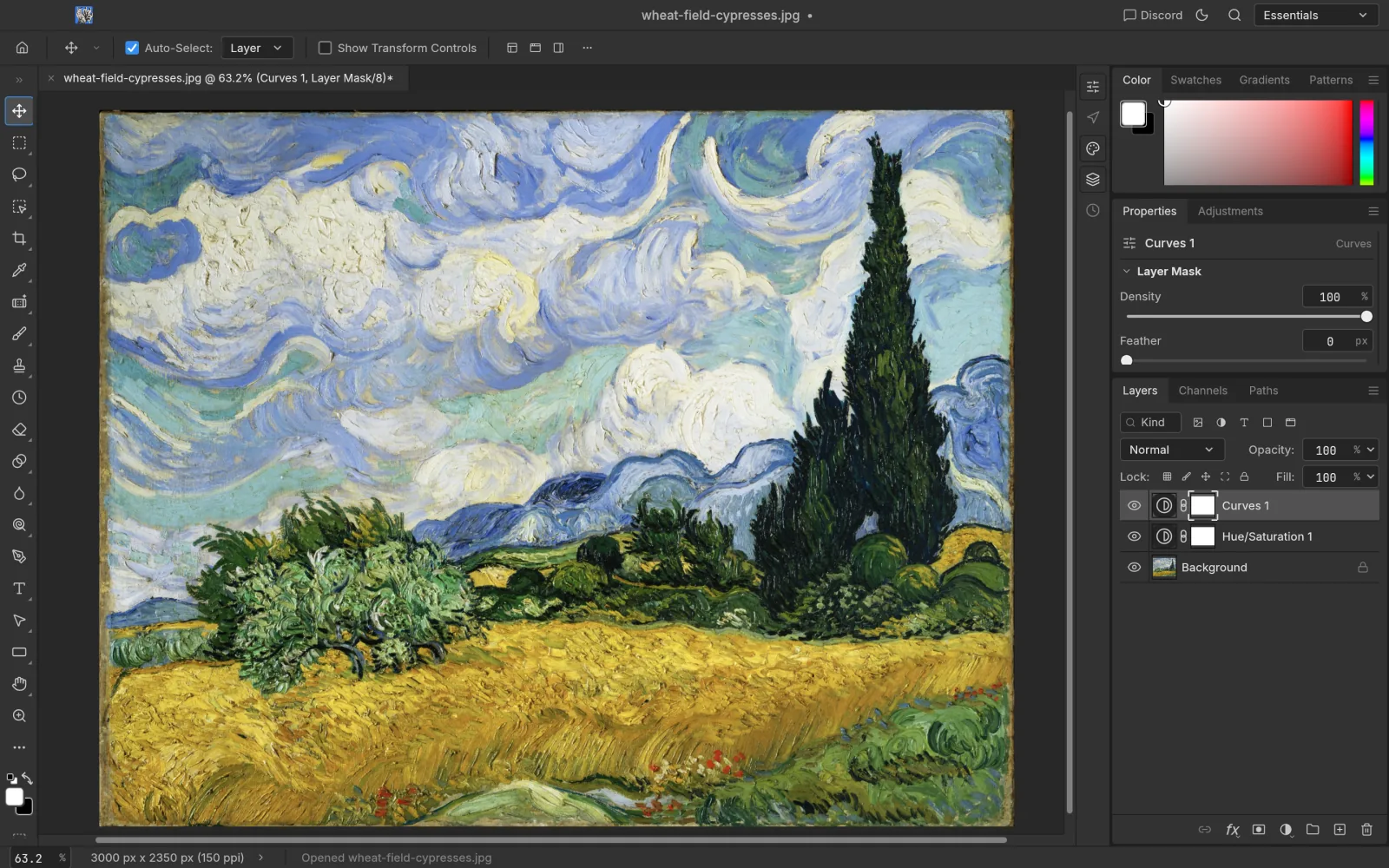Create a new layer with plus icon
This screenshot has width=1389, height=868.
click(1340, 830)
